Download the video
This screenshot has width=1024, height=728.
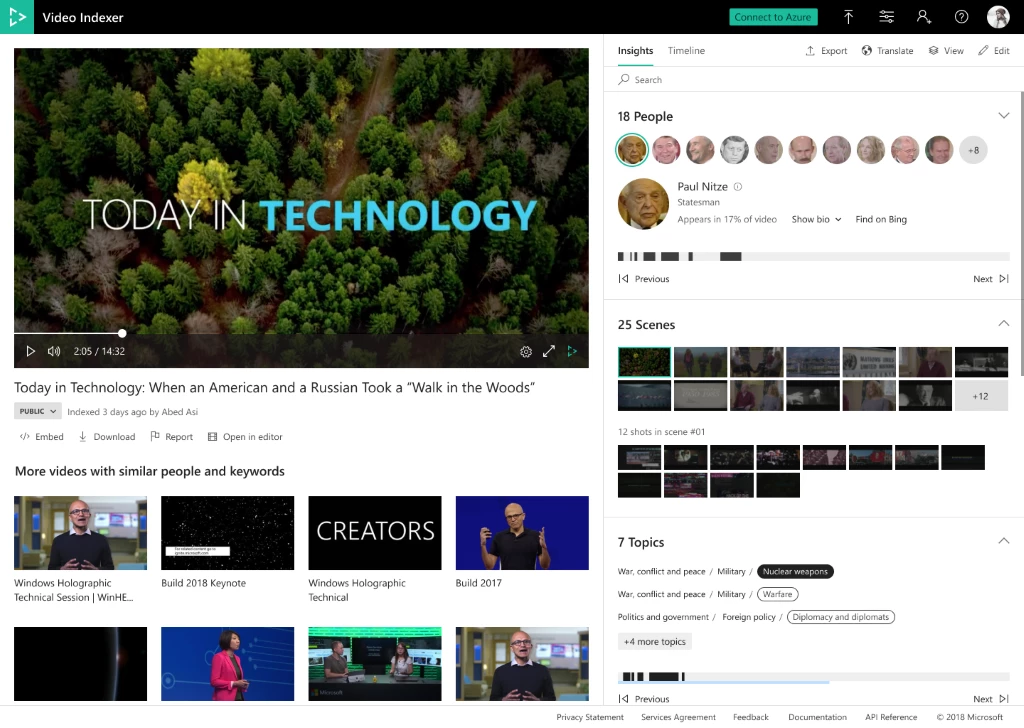click(107, 437)
